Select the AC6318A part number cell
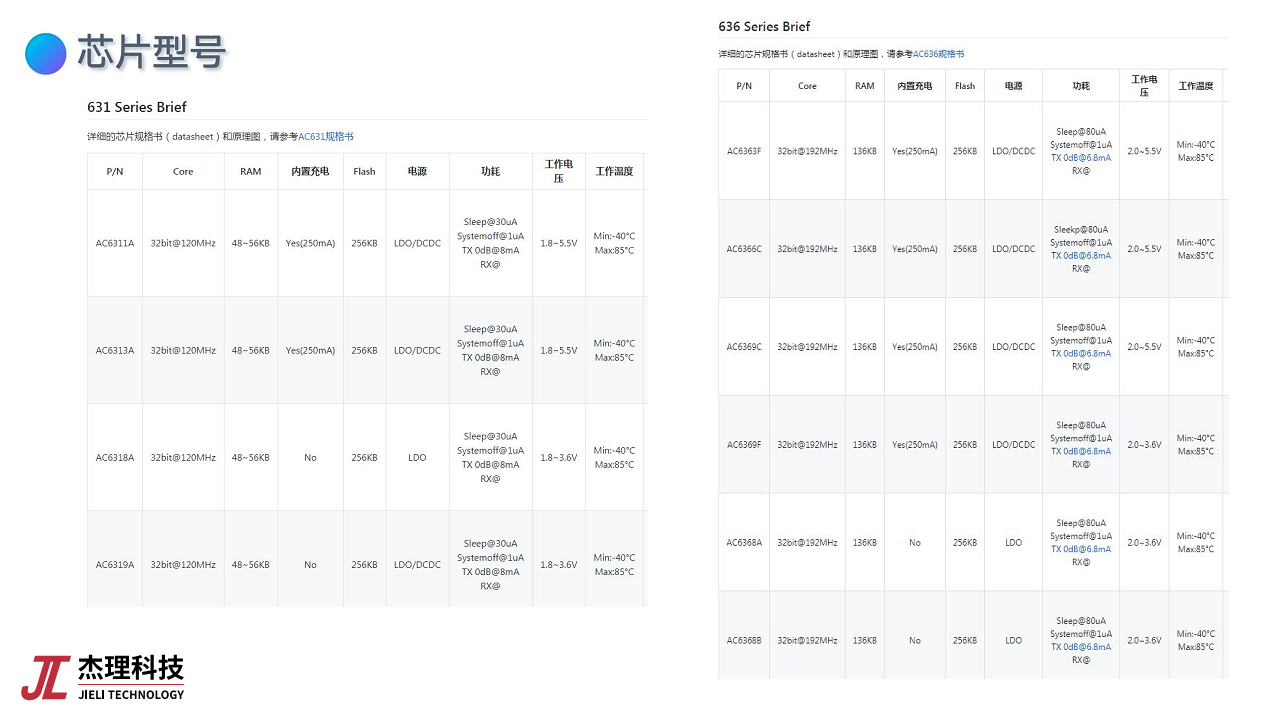1280x720 pixels. pyautogui.click(x=115, y=458)
